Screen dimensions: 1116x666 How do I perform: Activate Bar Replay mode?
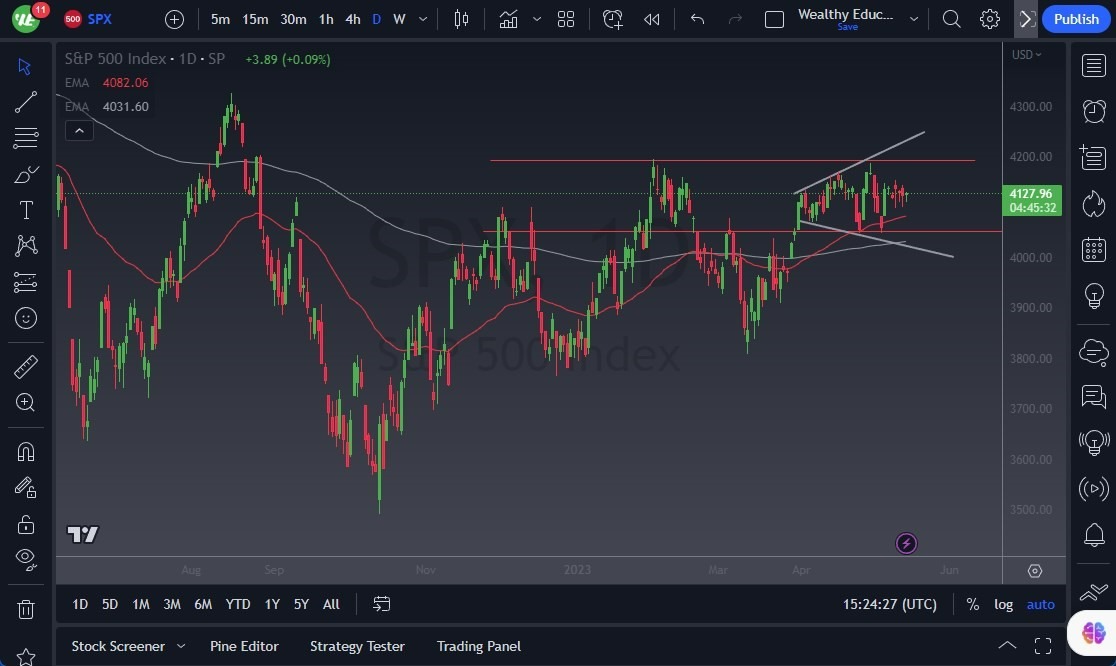coord(652,19)
